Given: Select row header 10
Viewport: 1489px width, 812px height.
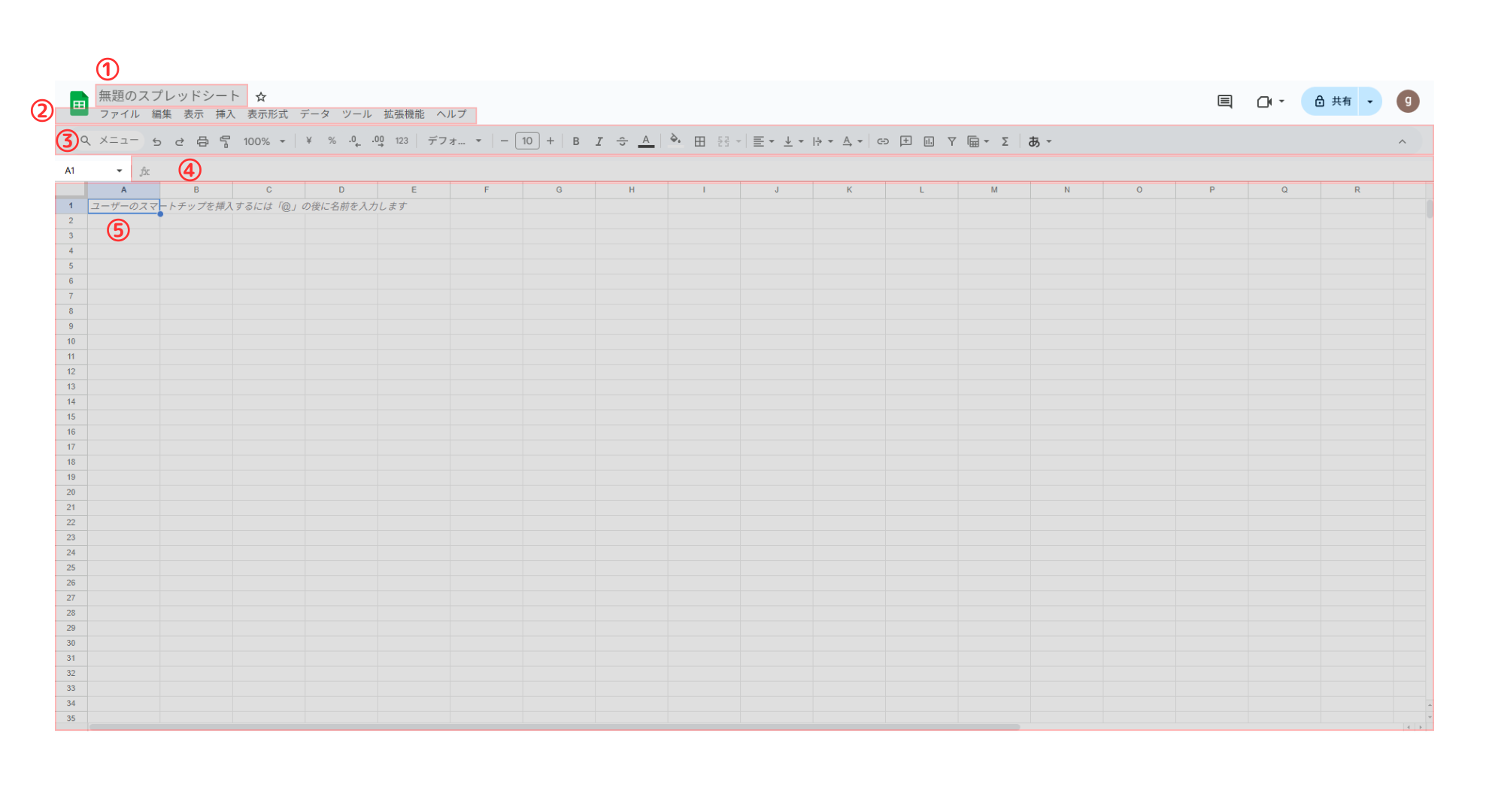Looking at the screenshot, I should tap(71, 342).
